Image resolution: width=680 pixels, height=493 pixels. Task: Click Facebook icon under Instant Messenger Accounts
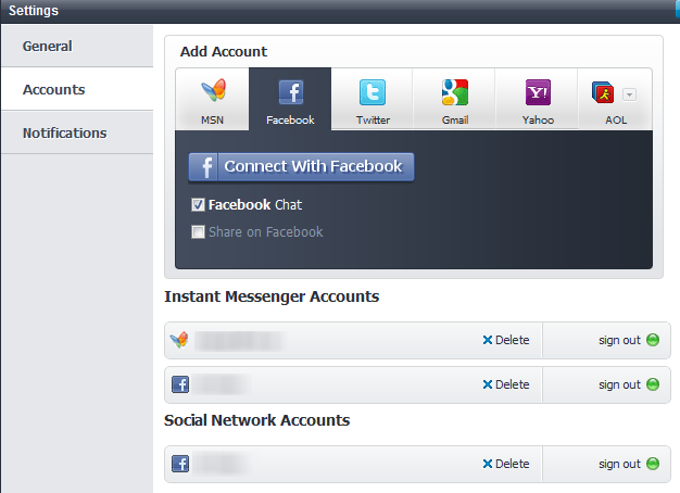click(180, 385)
